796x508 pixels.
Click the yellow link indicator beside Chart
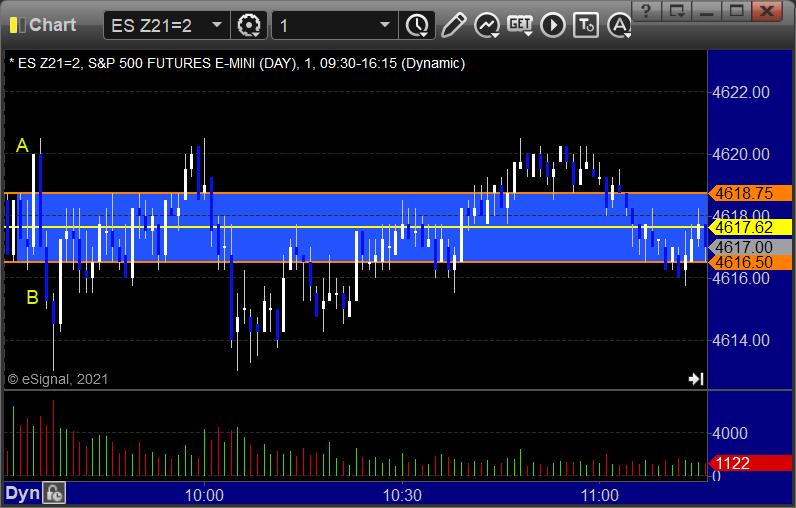(x=17, y=25)
